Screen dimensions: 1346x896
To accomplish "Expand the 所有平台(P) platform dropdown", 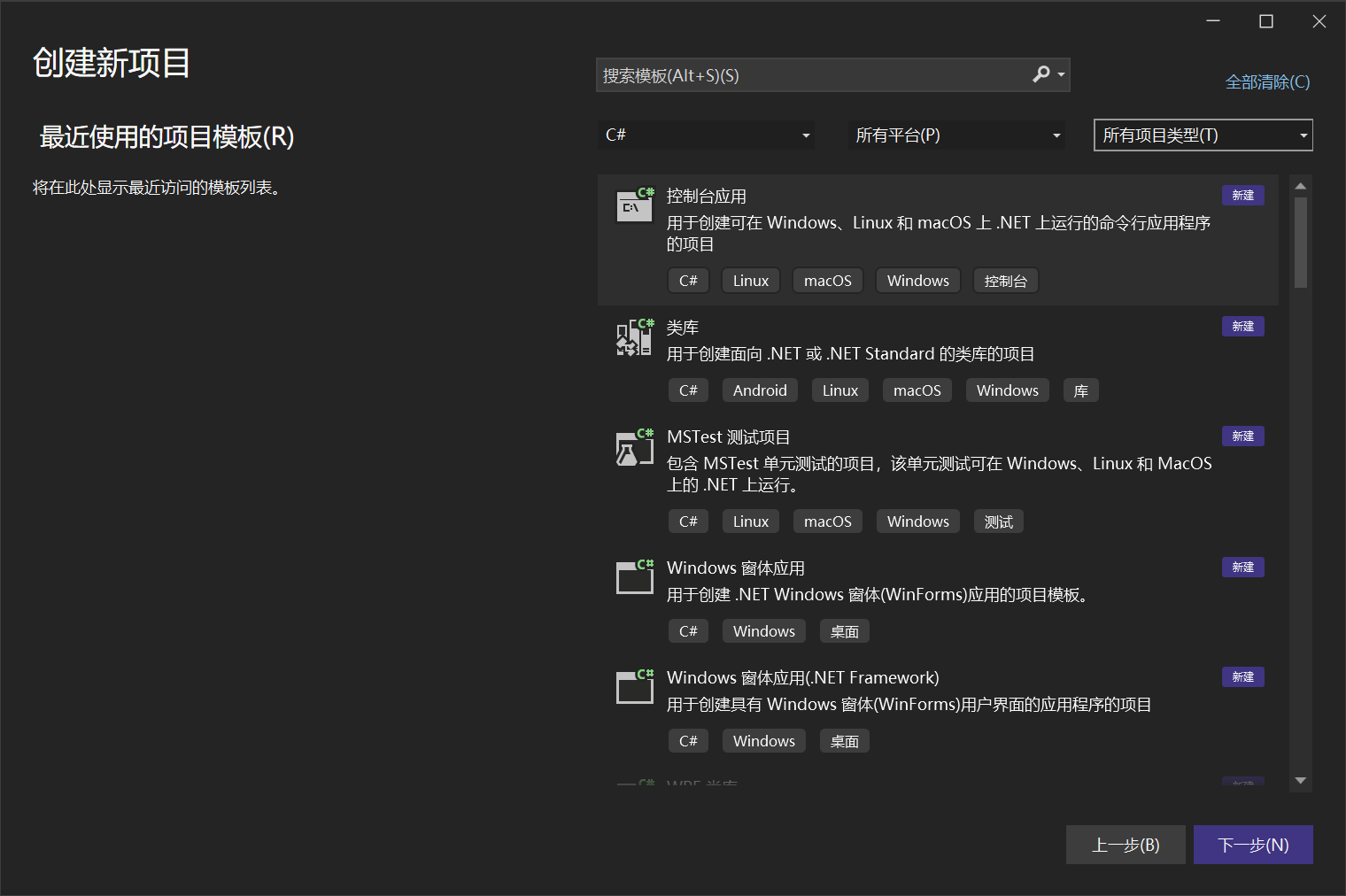I will 956,135.
